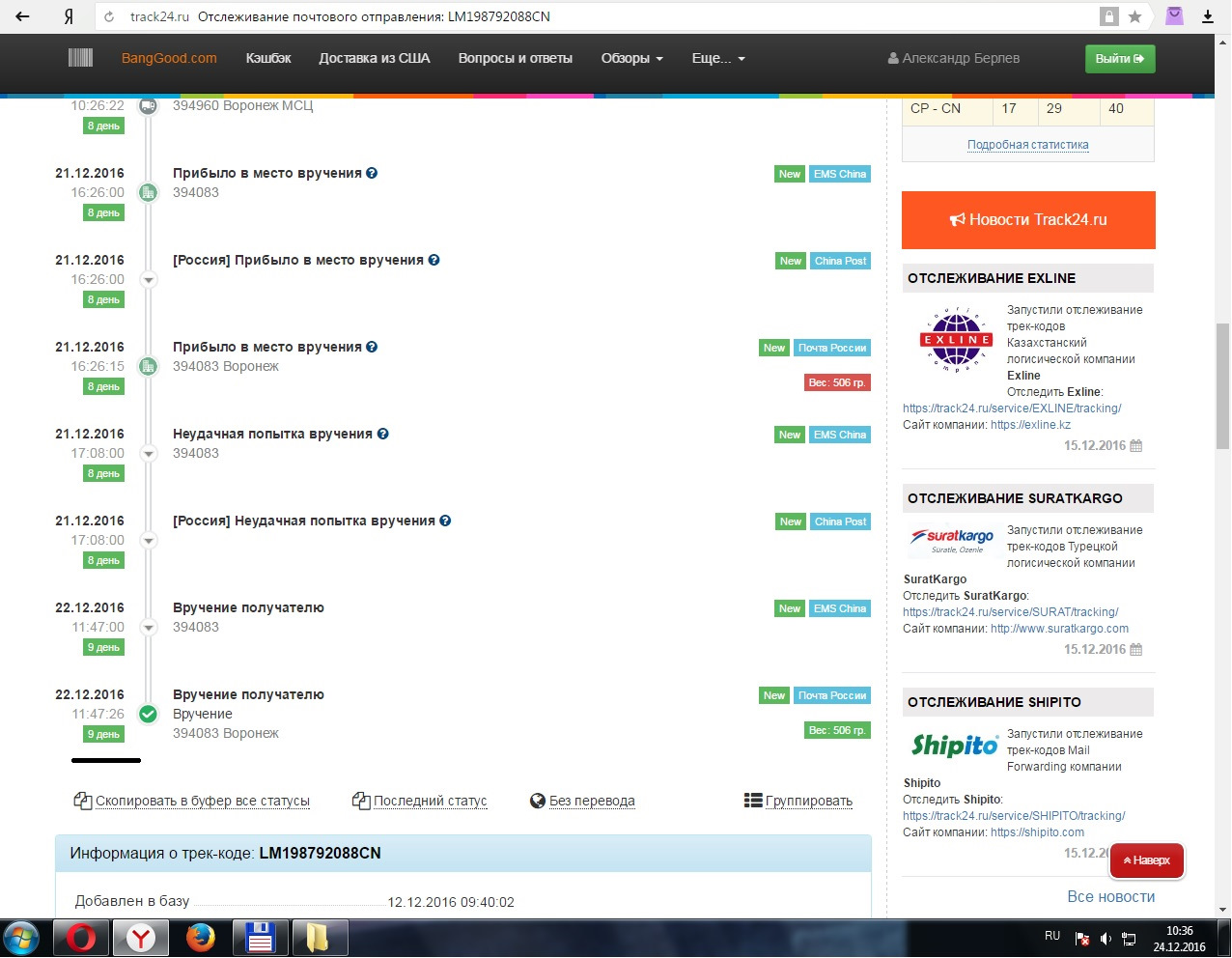This screenshot has height=958, width=1232.
Task: Click the barcode site logo
Action: tap(80, 58)
